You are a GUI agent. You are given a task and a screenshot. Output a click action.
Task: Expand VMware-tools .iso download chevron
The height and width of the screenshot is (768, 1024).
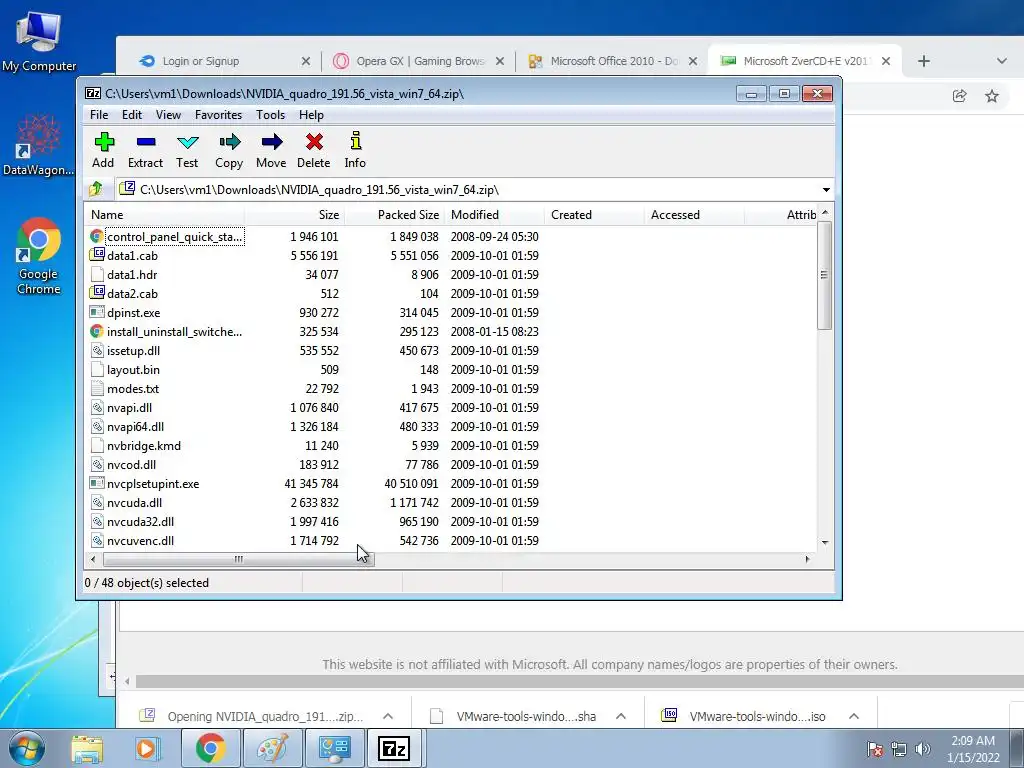[x=854, y=716]
